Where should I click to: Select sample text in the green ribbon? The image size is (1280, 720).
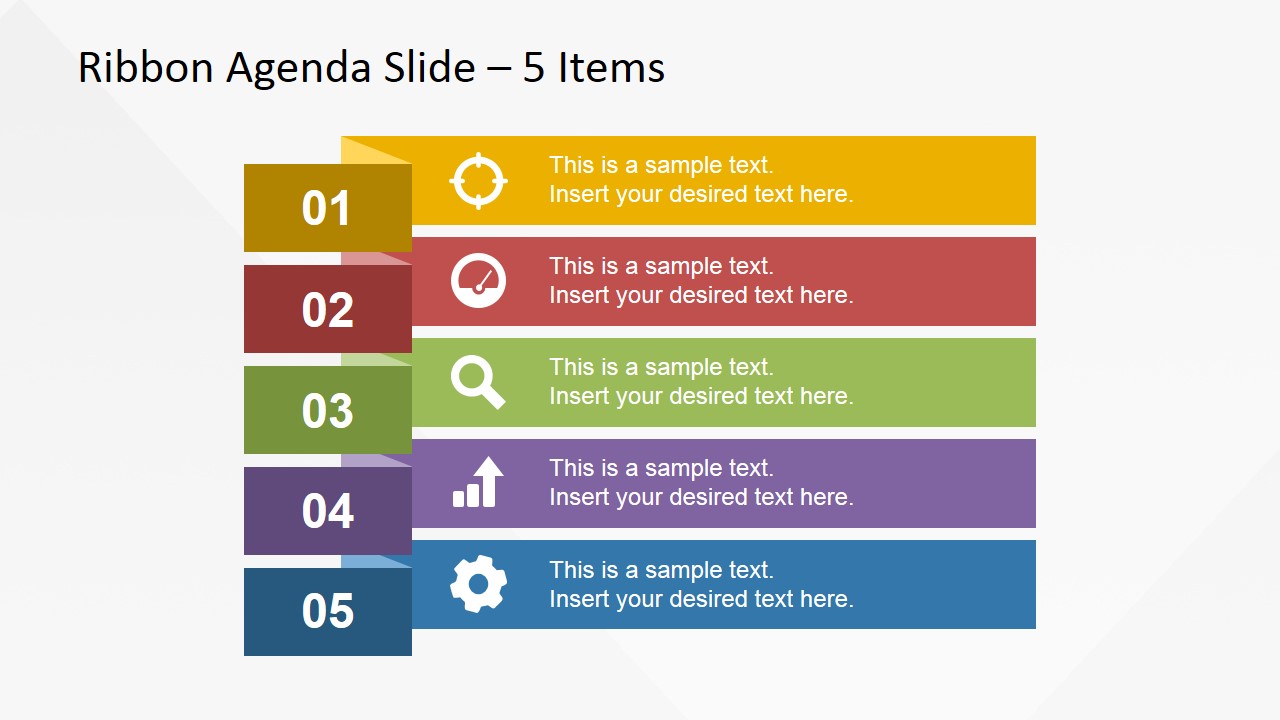click(x=701, y=382)
